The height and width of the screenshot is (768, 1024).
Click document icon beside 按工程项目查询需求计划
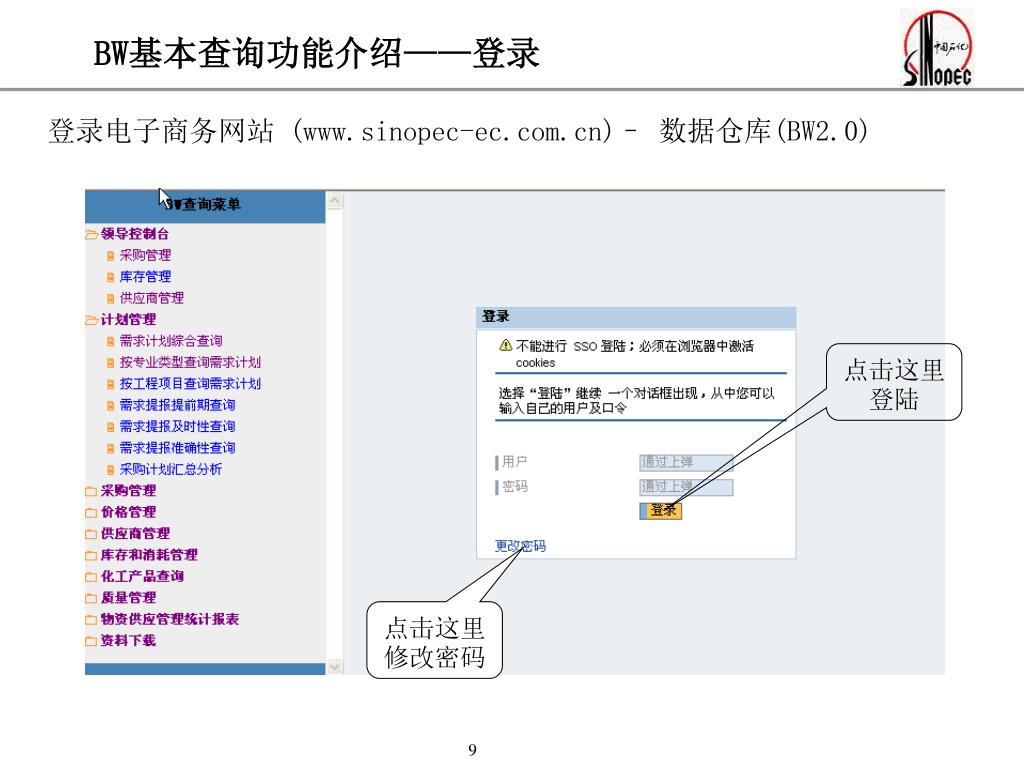(111, 384)
